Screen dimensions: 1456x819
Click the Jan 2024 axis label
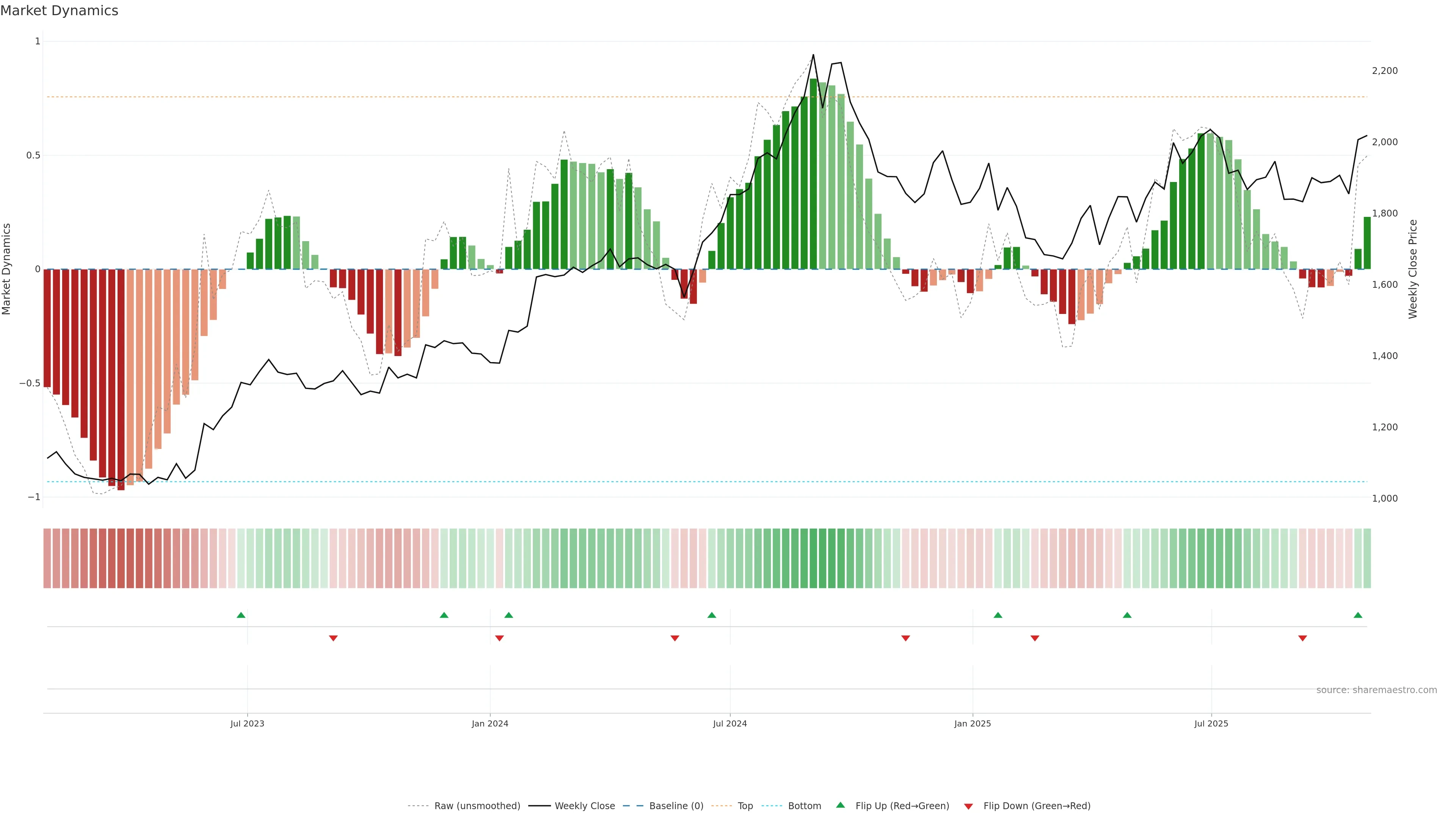click(490, 723)
